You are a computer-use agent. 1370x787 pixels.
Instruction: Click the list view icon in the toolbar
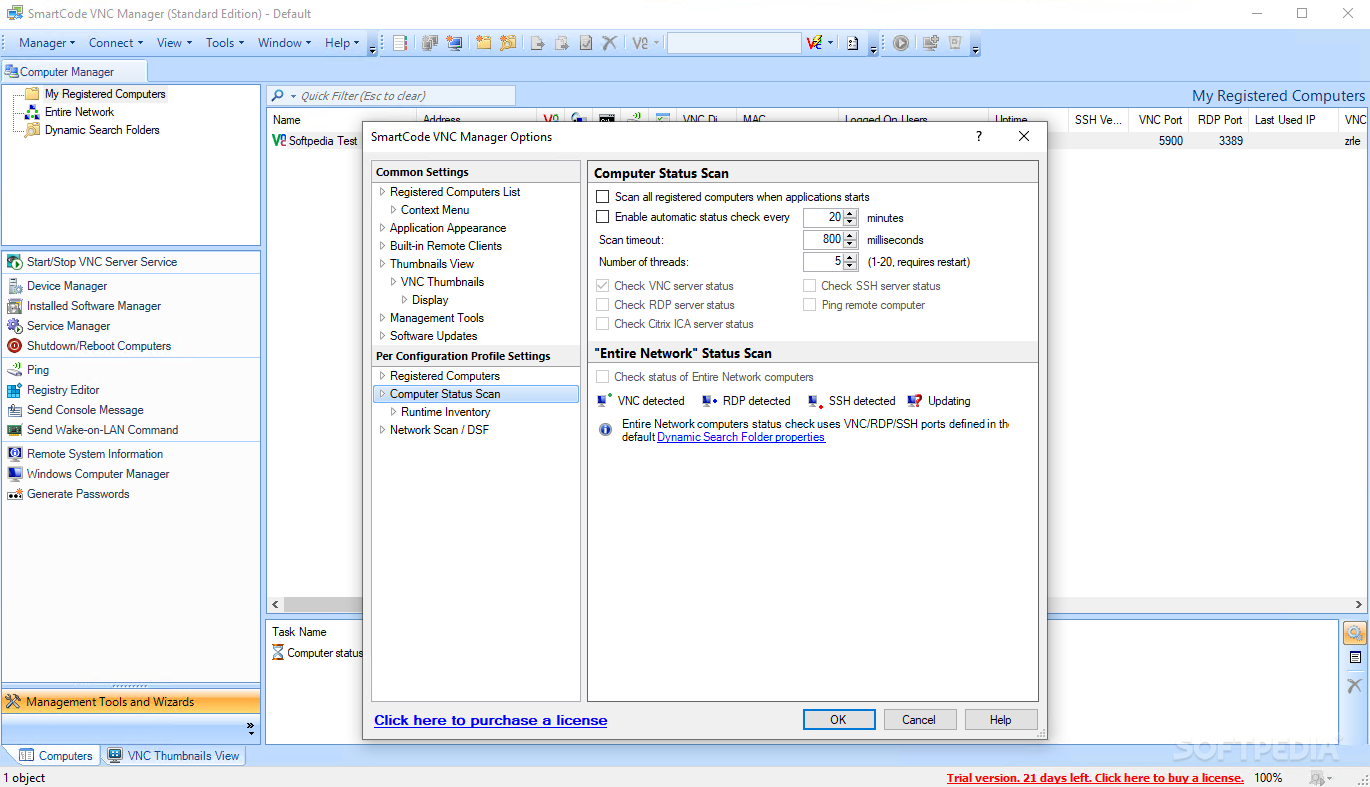[400, 43]
